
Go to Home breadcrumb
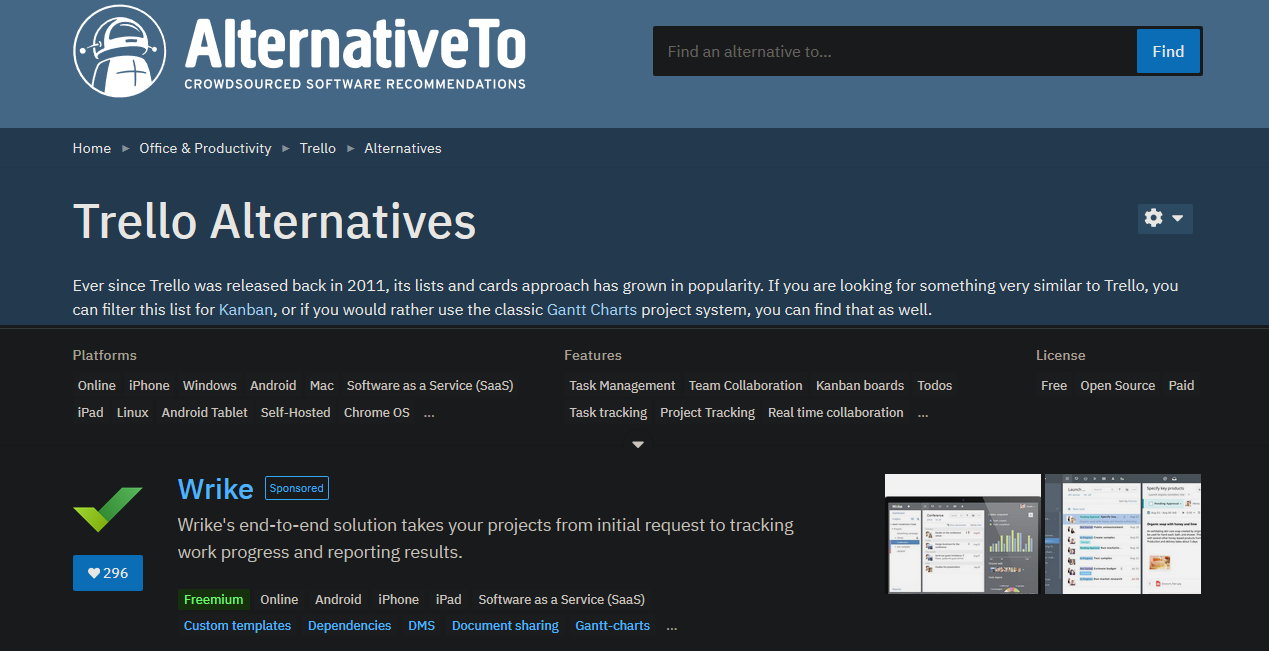92,148
